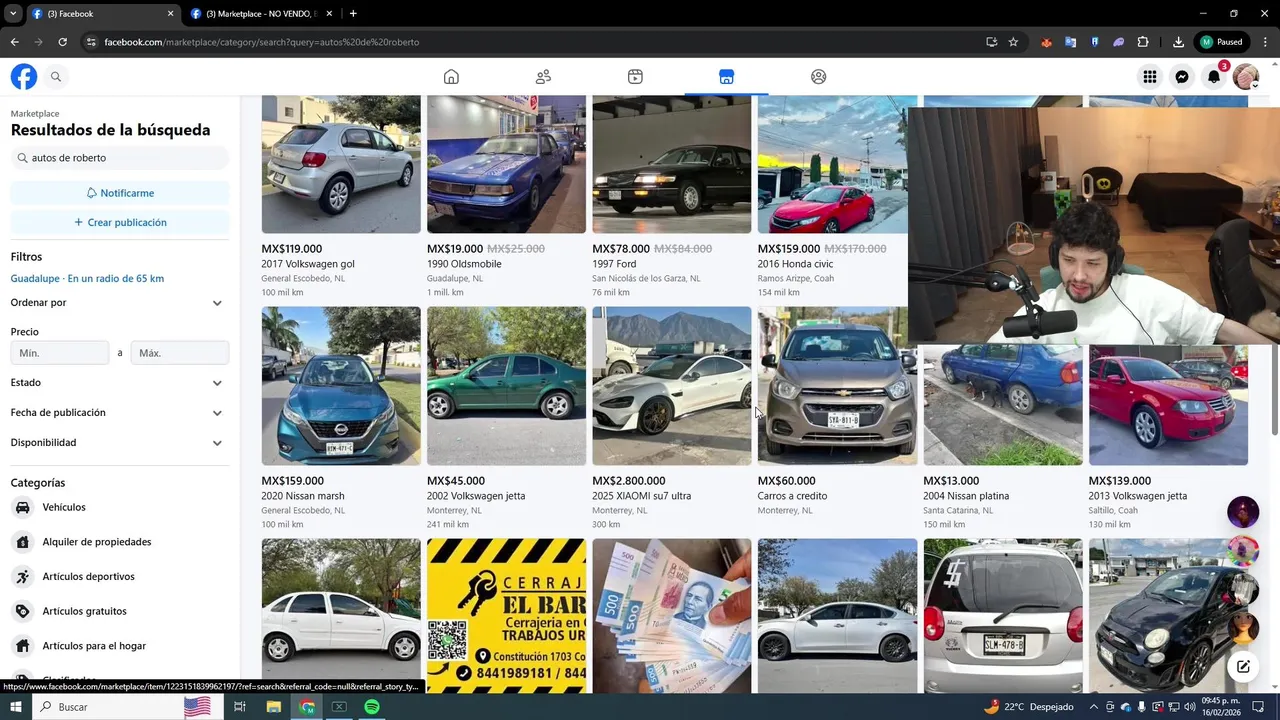Click the Máx. price field

pos(180,353)
